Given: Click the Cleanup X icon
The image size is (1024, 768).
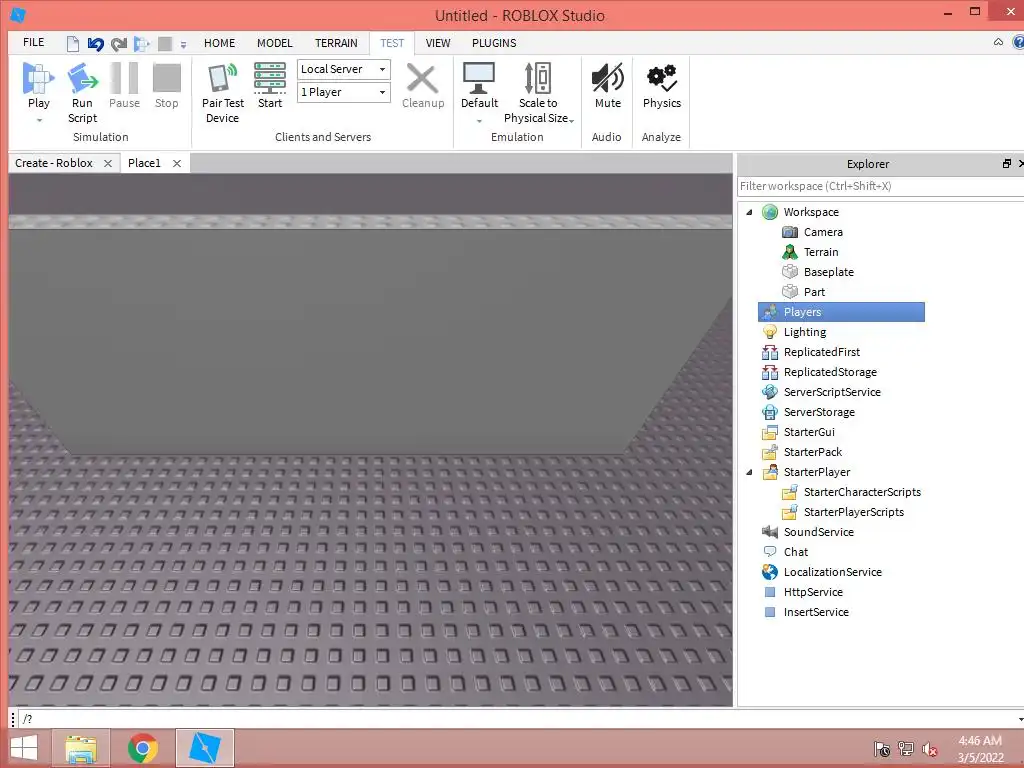Looking at the screenshot, I should pyautogui.click(x=423, y=78).
